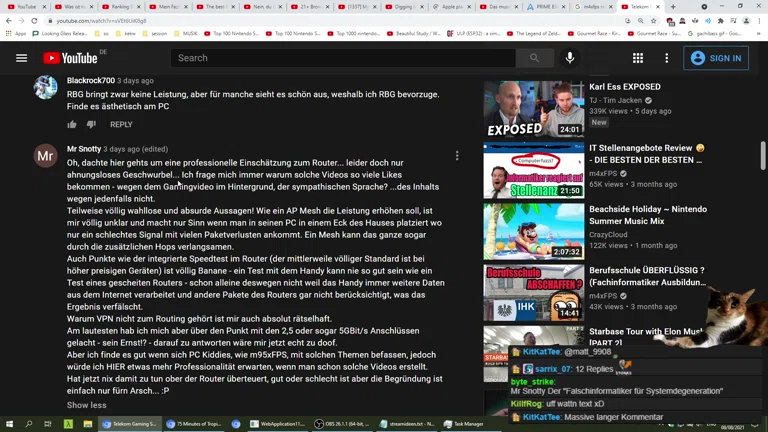Open Mr Snotty comment options menu
The height and width of the screenshot is (432, 768).
(x=456, y=156)
